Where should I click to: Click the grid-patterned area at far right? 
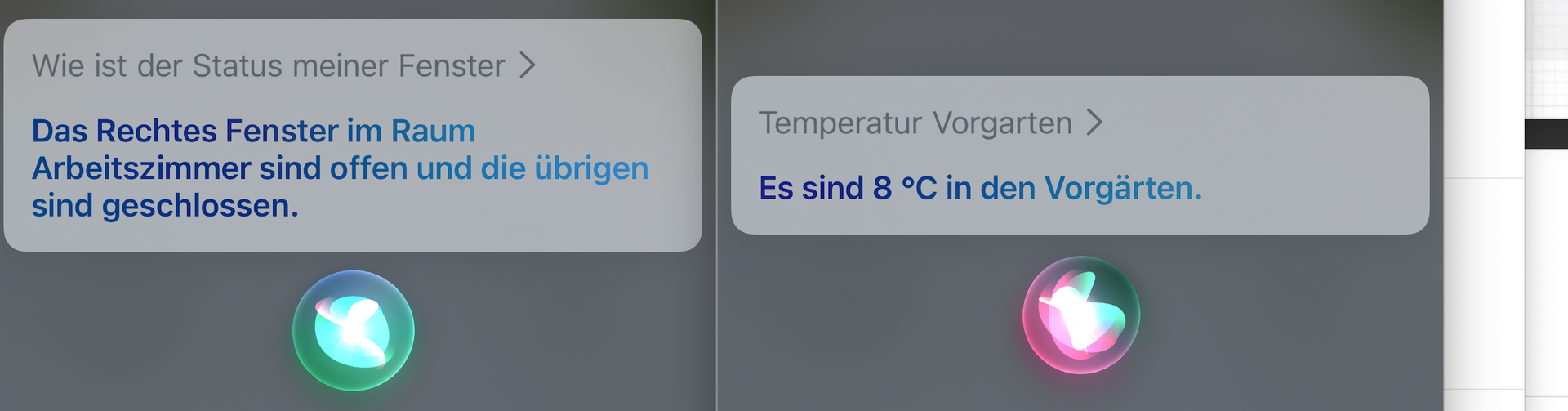coord(1546,57)
